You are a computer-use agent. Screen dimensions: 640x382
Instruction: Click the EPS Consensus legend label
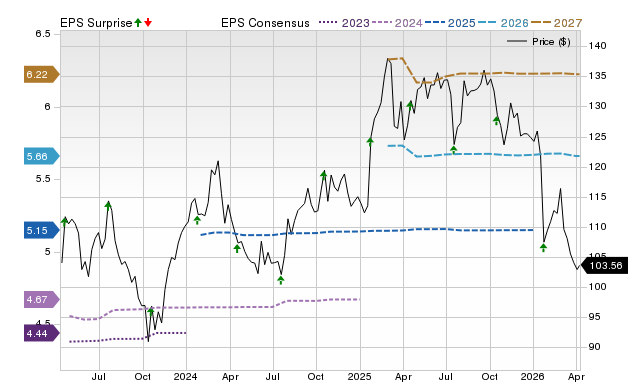coord(265,23)
